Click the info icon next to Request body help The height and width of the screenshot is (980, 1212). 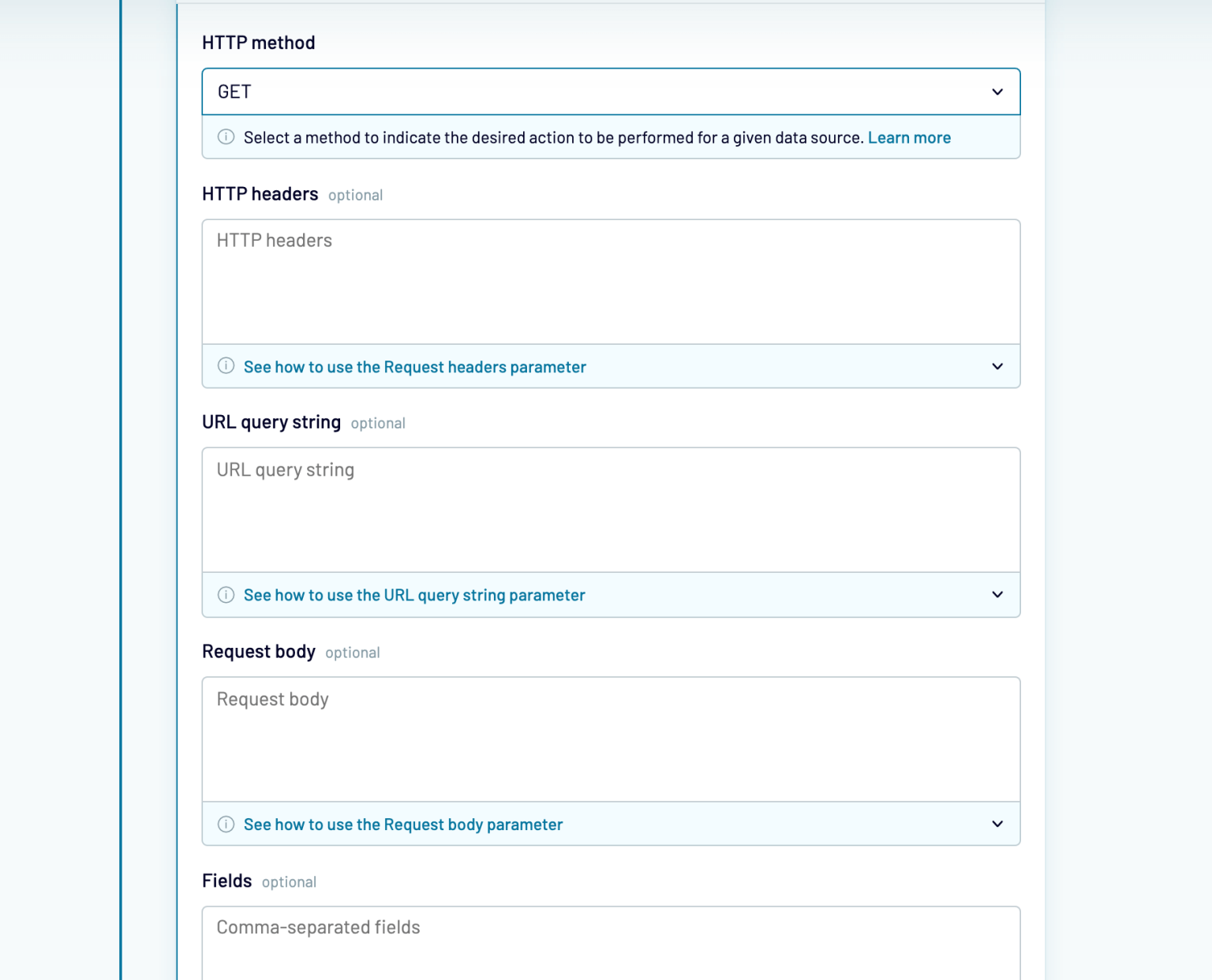226,824
